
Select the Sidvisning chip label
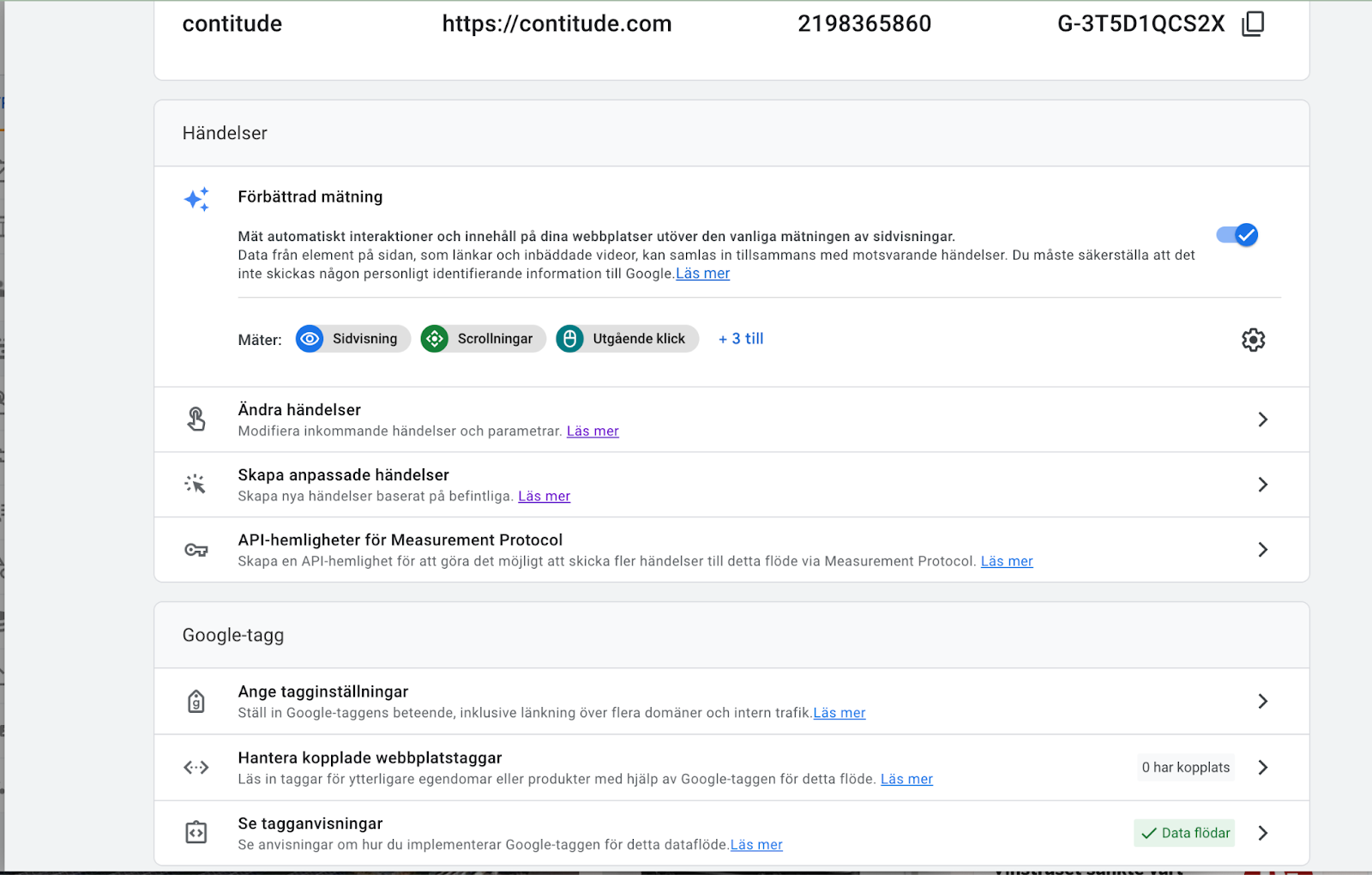pyautogui.click(x=364, y=339)
